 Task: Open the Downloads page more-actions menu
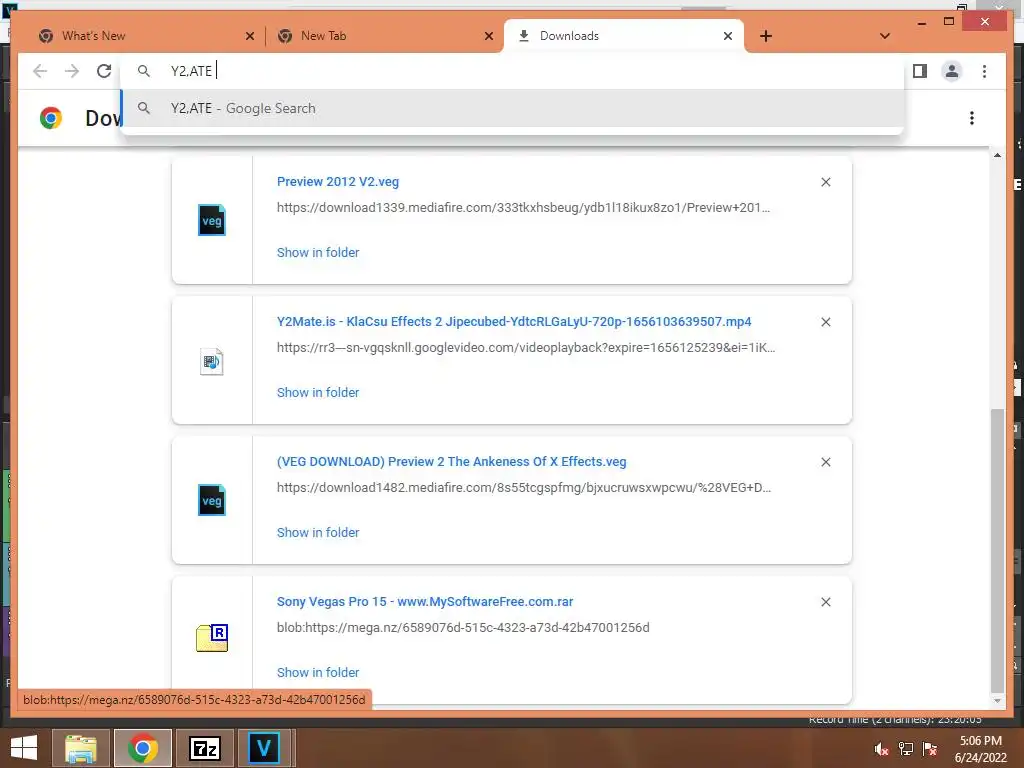click(x=972, y=118)
